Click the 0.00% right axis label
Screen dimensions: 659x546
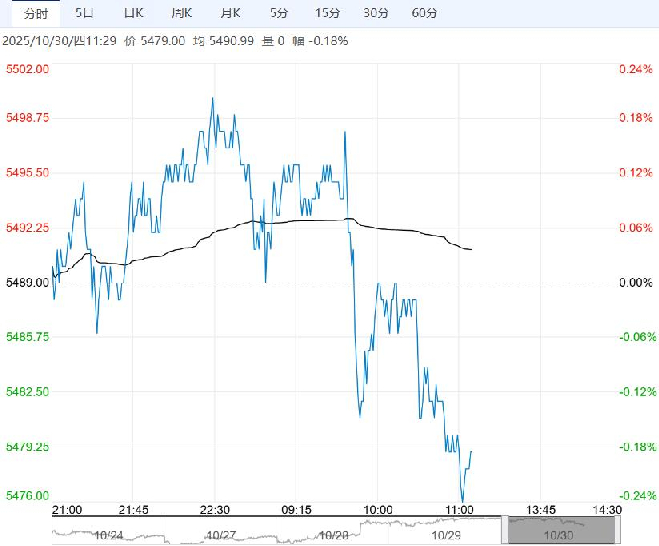pos(634,283)
